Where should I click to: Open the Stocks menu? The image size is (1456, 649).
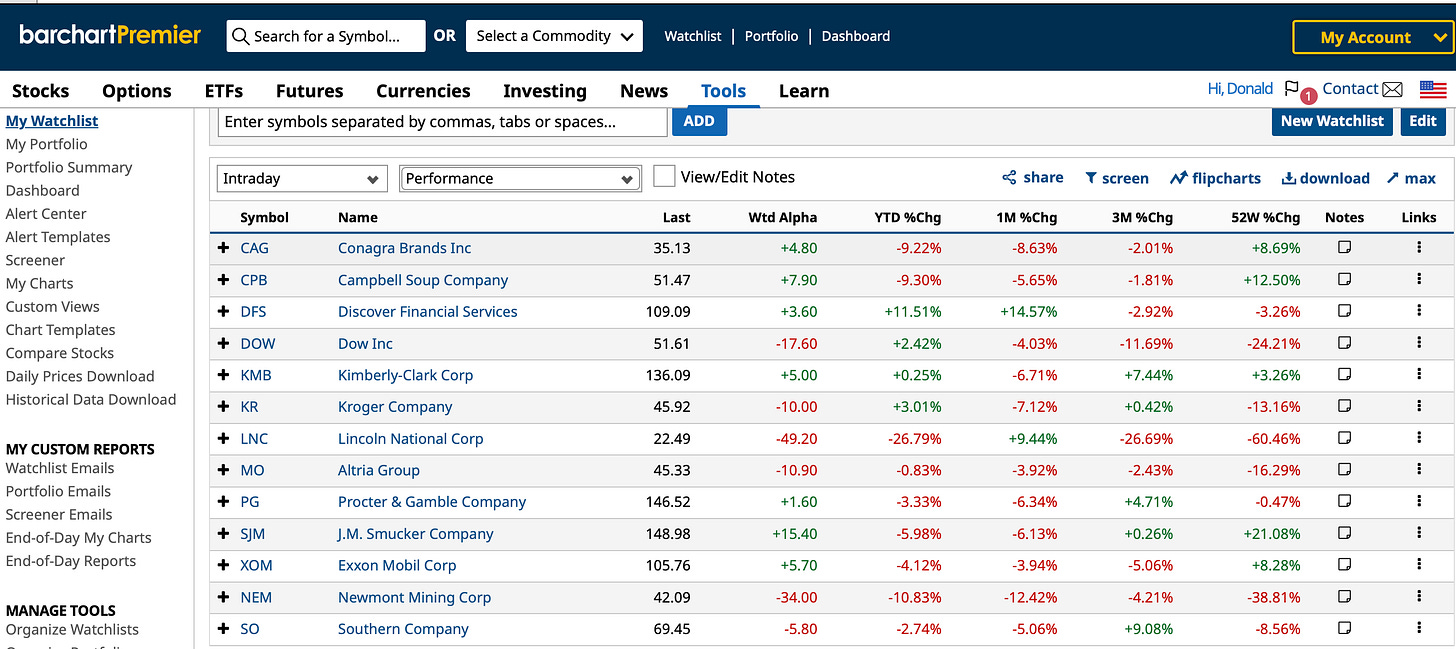pos(40,90)
